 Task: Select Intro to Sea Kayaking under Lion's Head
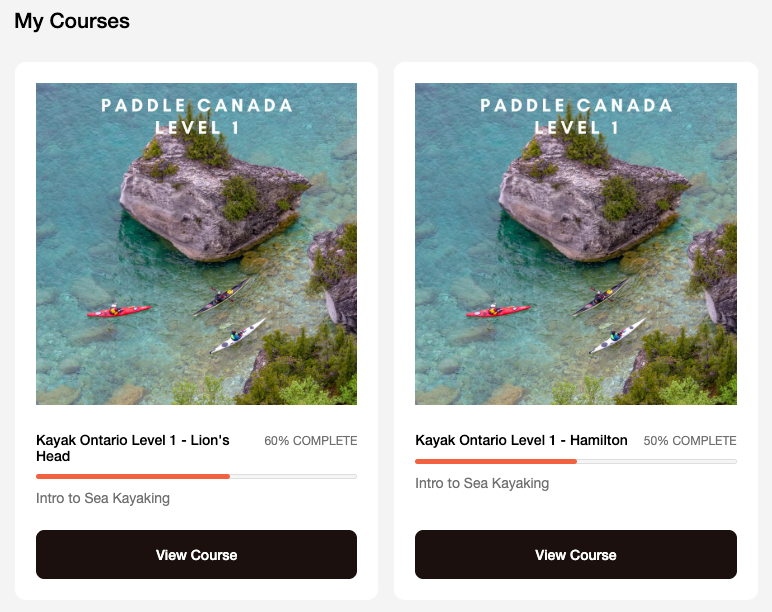click(x=103, y=498)
